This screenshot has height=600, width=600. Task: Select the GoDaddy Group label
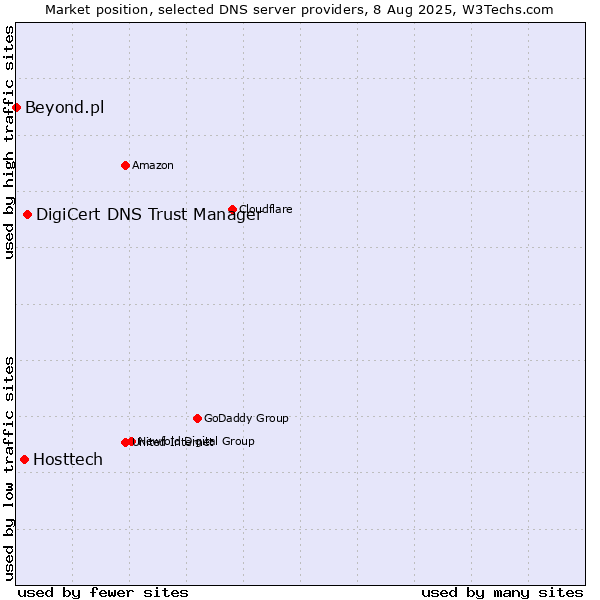(246, 418)
